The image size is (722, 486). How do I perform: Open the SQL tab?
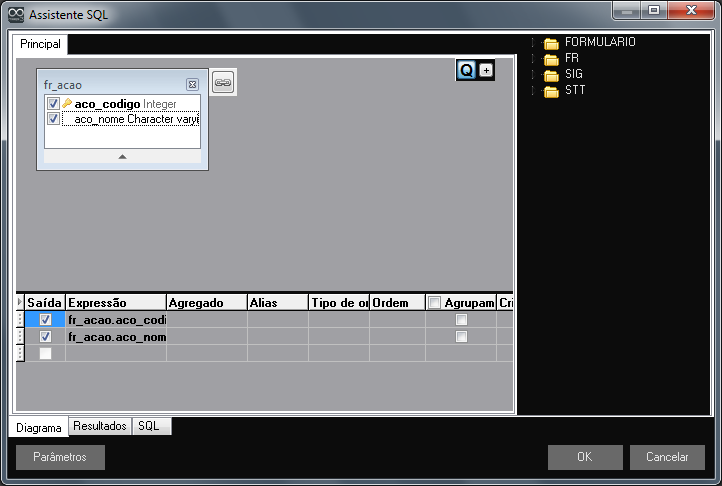149,426
